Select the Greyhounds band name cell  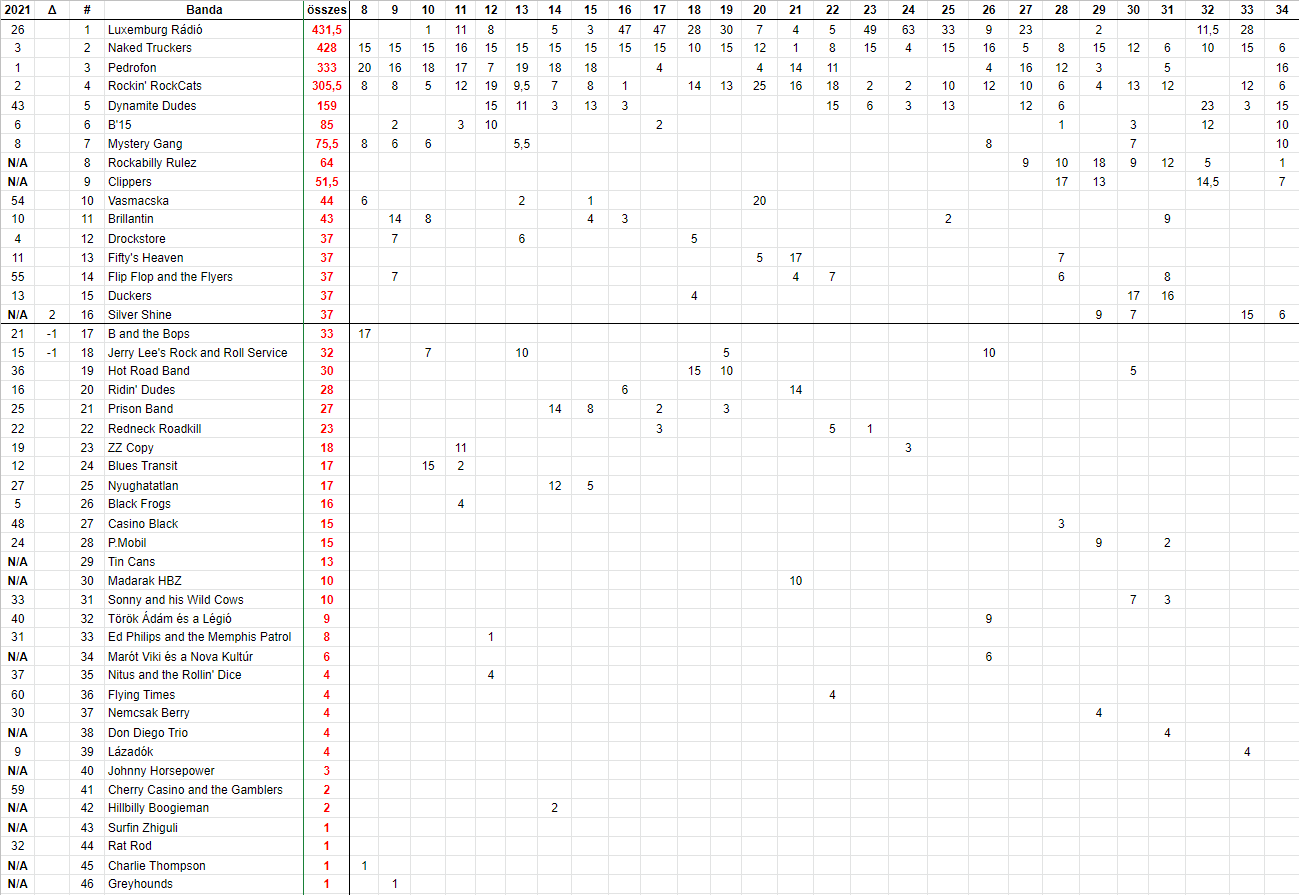pos(140,884)
